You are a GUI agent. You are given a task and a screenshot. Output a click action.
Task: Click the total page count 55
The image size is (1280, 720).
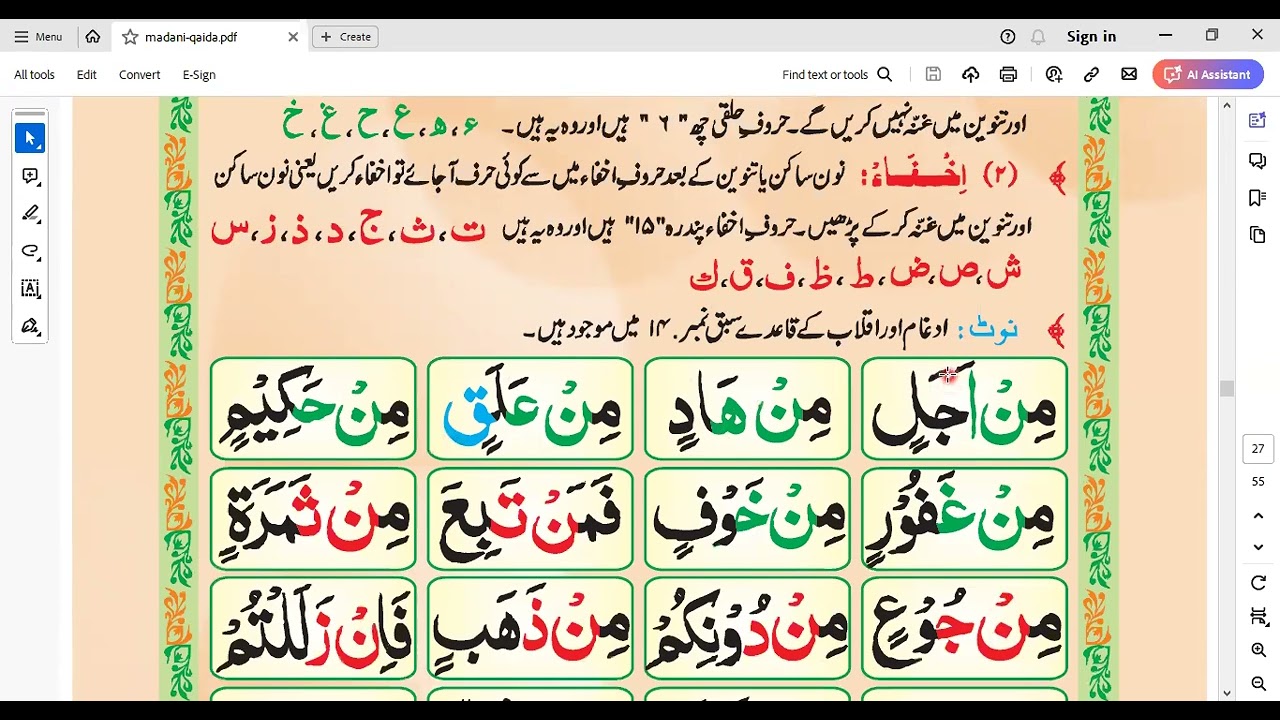1258,482
